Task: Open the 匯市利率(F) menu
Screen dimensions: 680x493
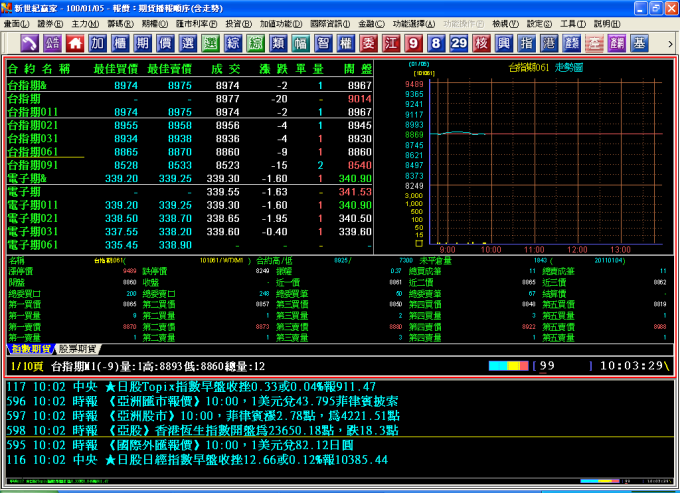Action: tap(196, 24)
